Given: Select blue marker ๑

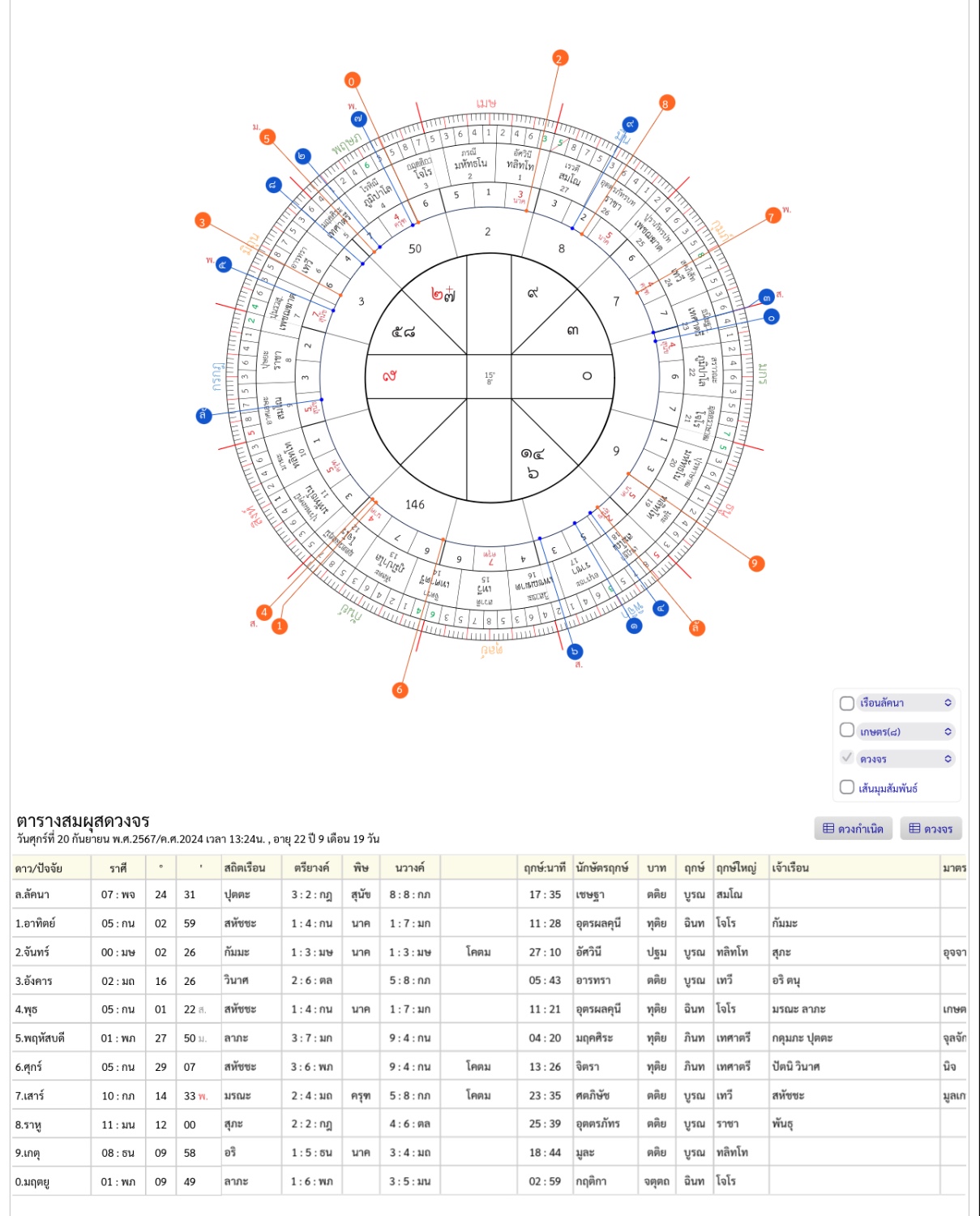Looking at the screenshot, I should click(634, 625).
